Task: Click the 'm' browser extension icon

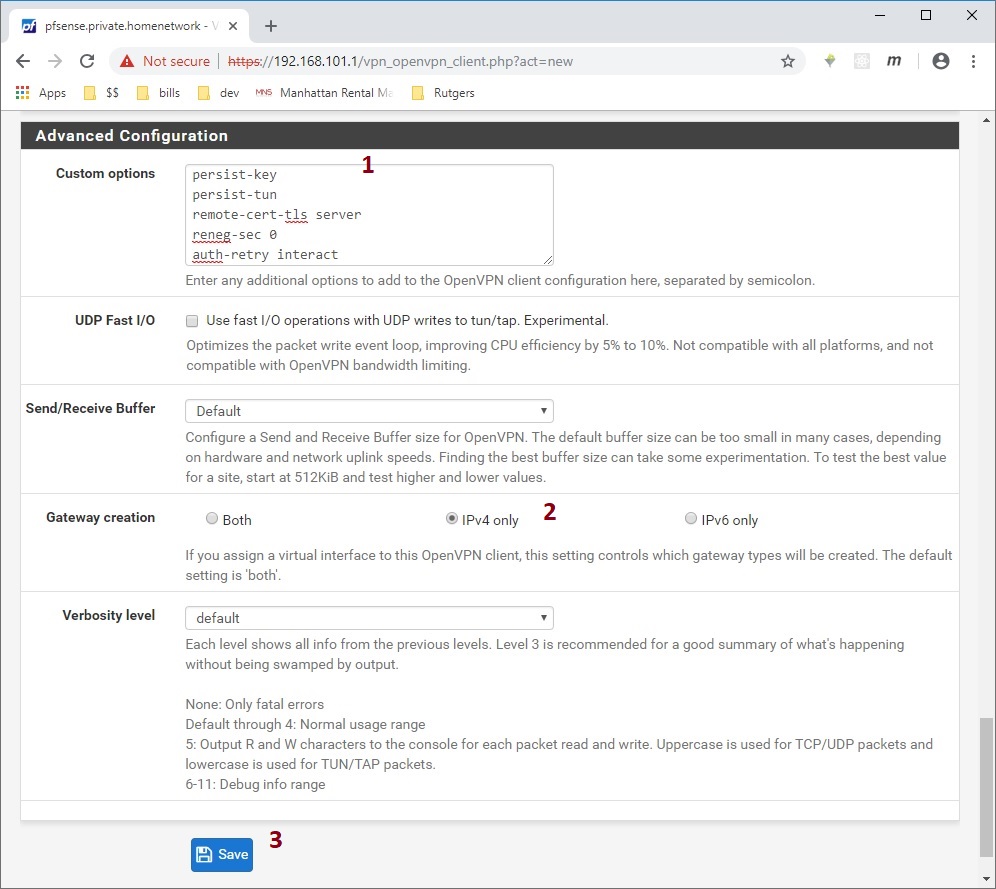Action: click(894, 61)
